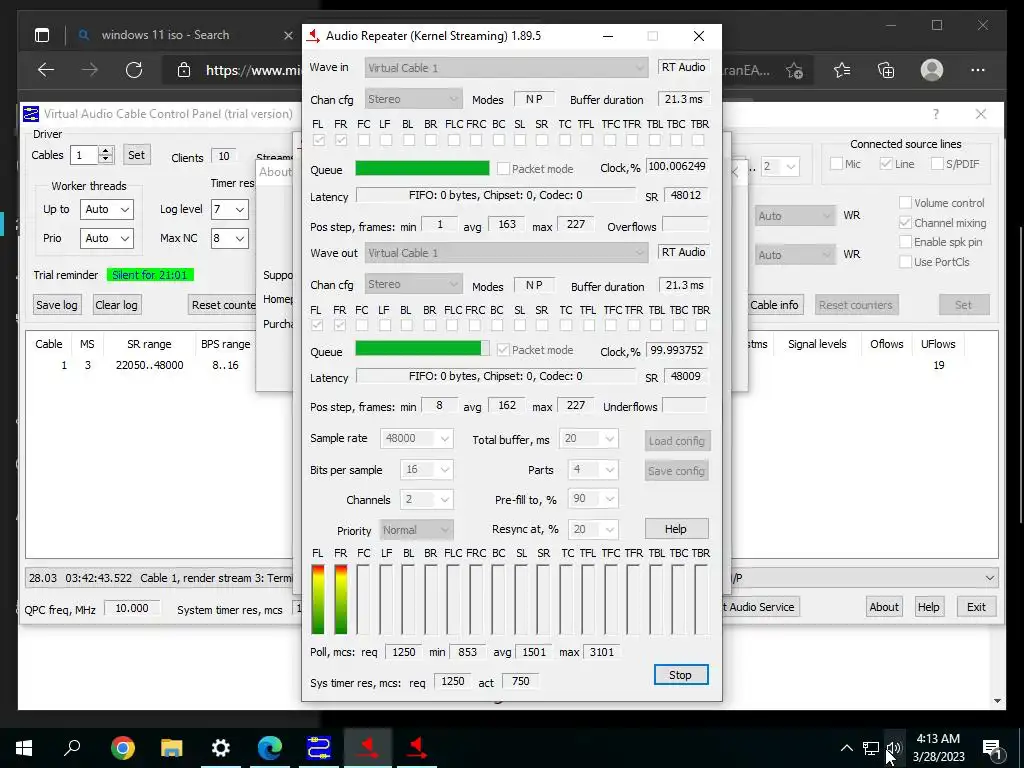Viewport: 1024px width, 768px height.
Task: Click FL channel level meter
Action: (x=318, y=600)
